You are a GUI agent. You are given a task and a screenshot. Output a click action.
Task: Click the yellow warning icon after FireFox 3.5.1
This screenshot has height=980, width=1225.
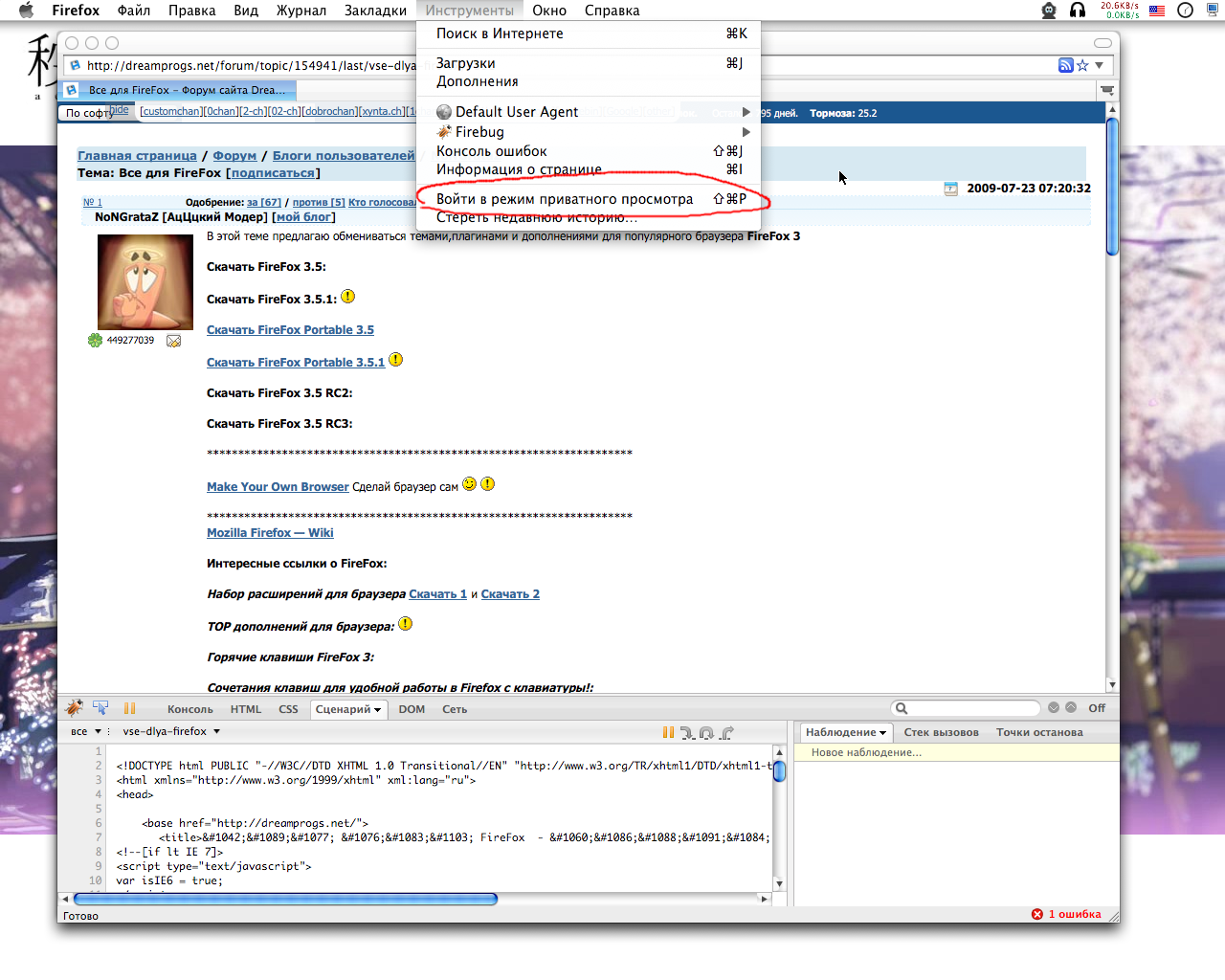pyautogui.click(x=348, y=297)
